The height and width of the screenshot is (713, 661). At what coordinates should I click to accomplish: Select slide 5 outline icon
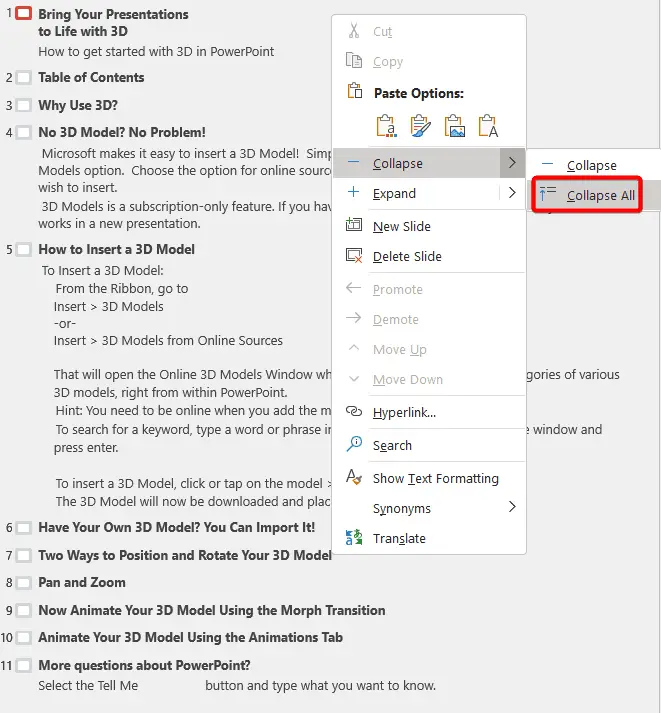(23, 249)
